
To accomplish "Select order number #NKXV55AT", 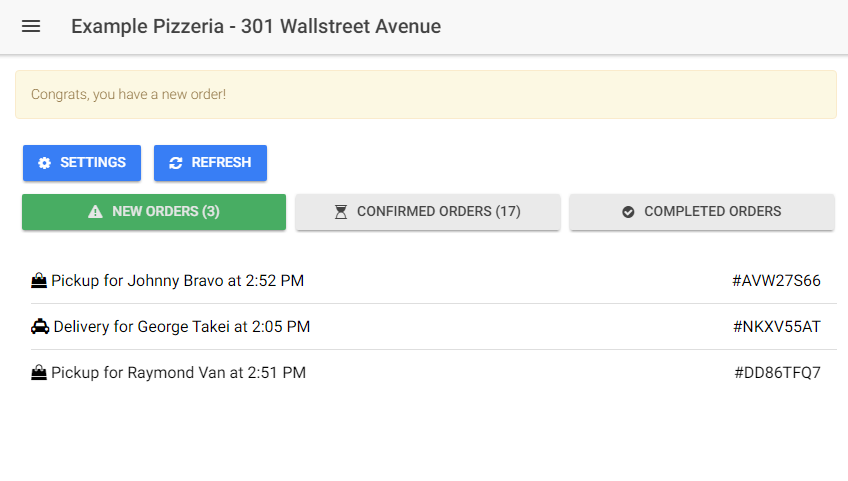I will (776, 327).
